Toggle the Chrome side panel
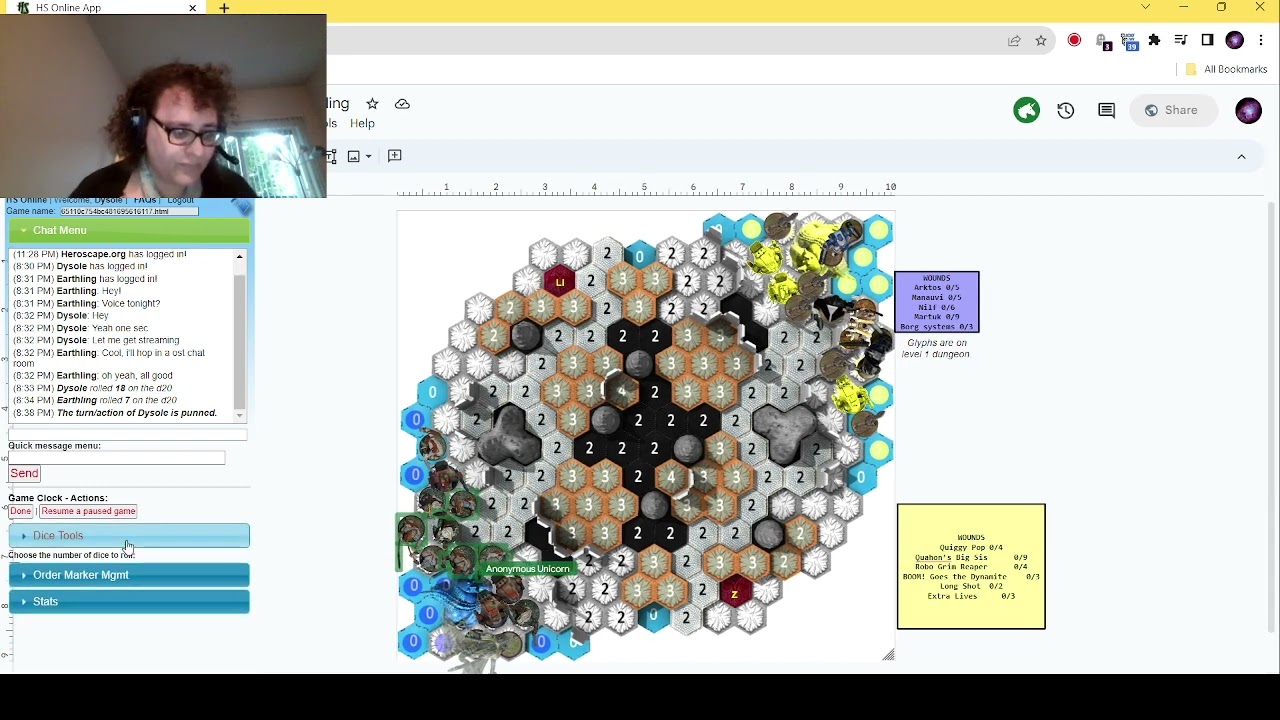The width and height of the screenshot is (1280, 720). 1207,40
